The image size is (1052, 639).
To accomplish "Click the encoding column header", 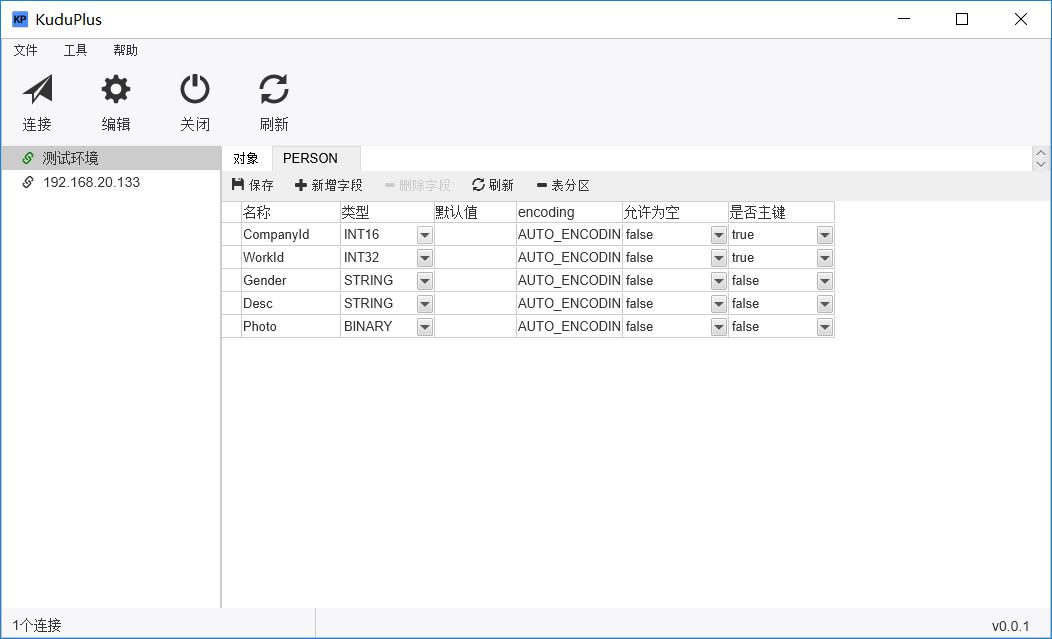I will (x=570, y=212).
